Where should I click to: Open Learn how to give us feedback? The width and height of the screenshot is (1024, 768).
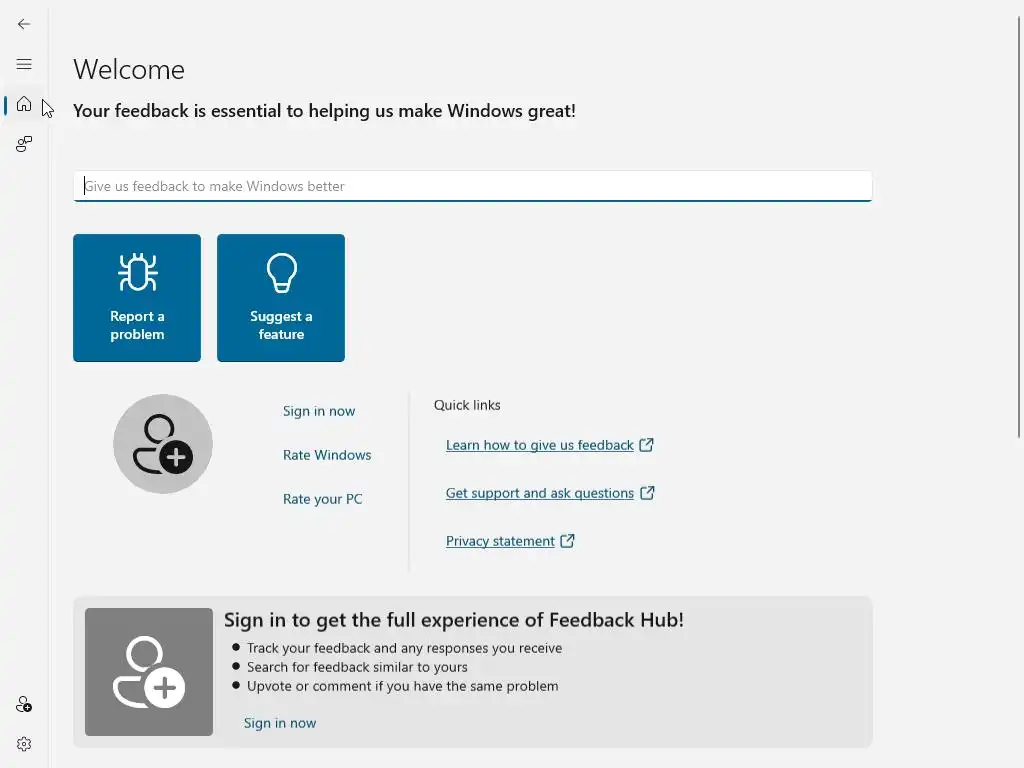[539, 445]
